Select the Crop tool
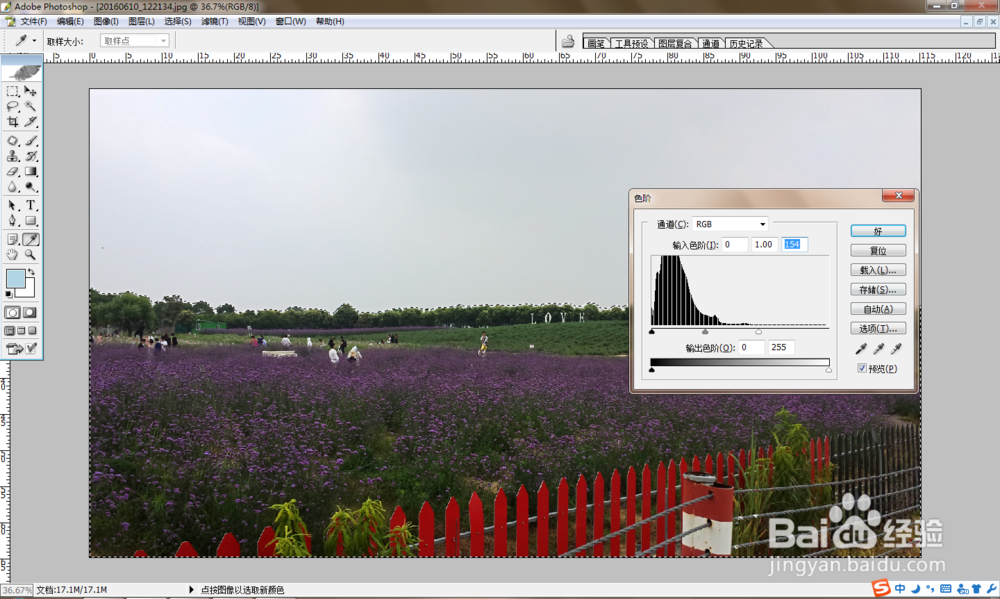This screenshot has height=599, width=1000. 12,122
